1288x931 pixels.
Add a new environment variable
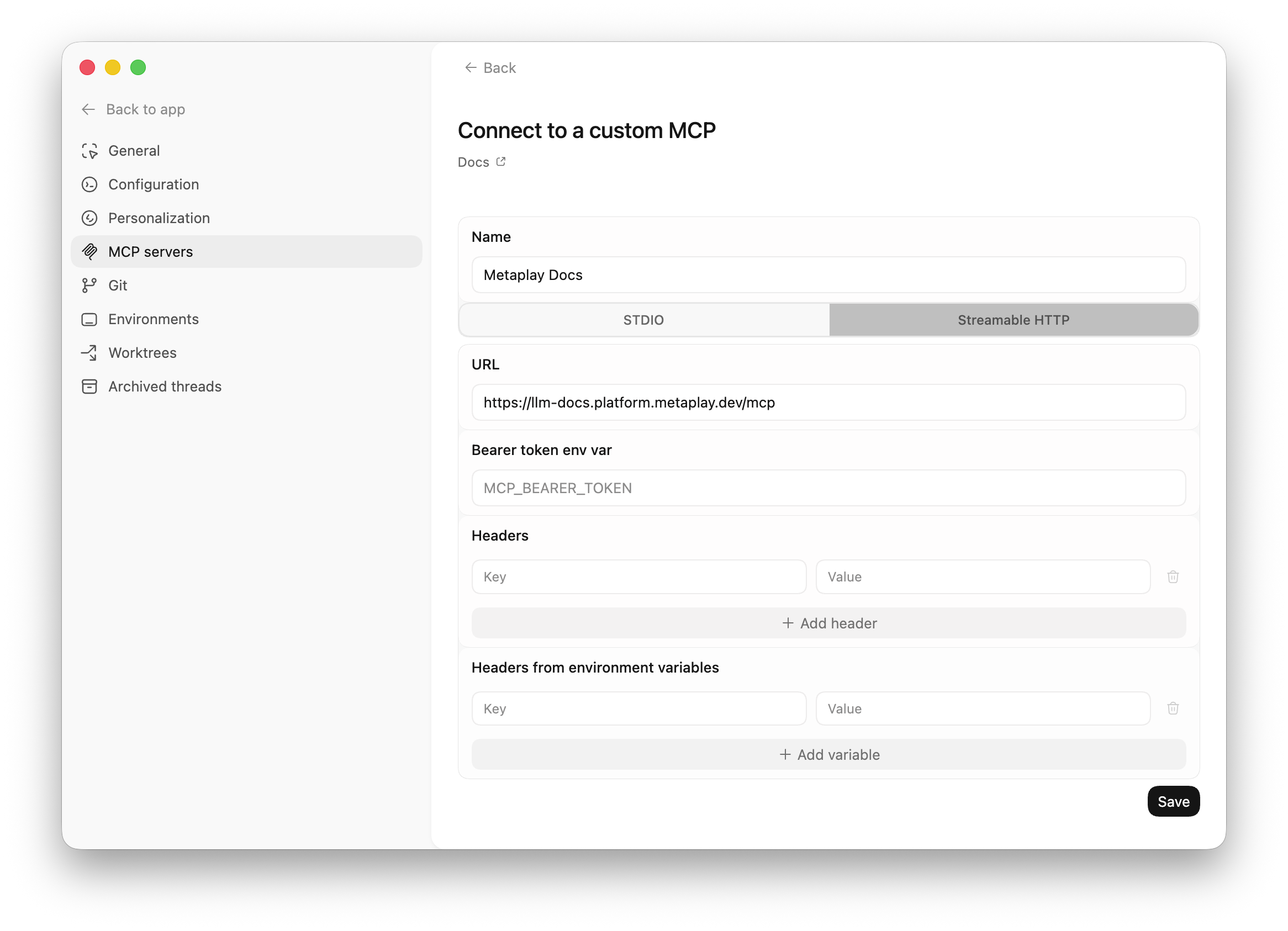click(x=828, y=754)
